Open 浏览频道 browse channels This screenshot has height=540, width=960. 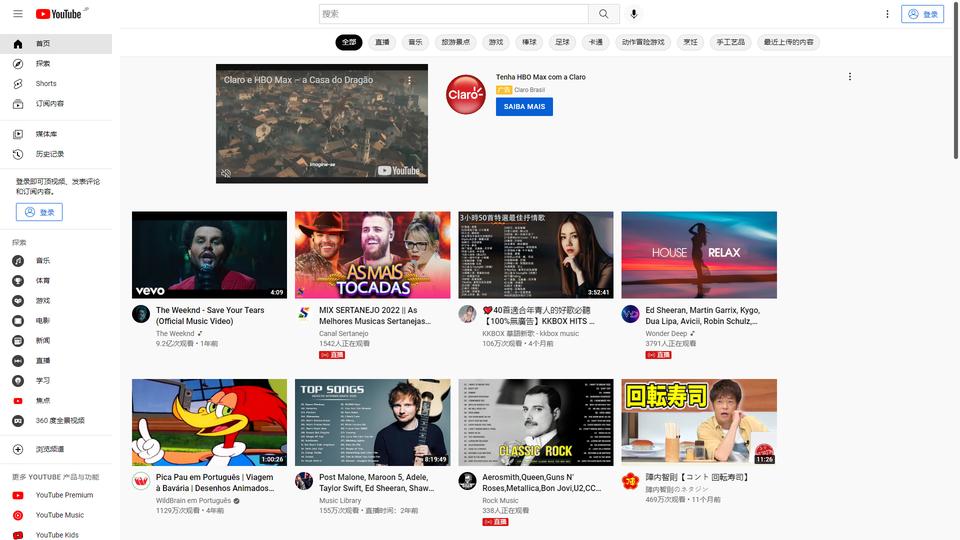(x=56, y=449)
